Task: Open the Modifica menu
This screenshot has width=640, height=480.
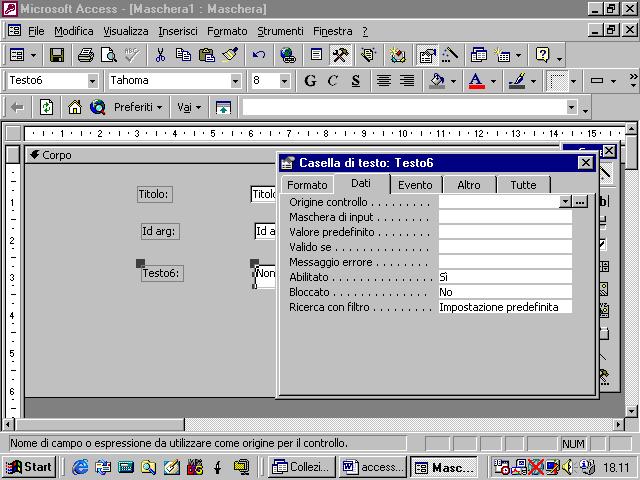Action: (x=73, y=31)
